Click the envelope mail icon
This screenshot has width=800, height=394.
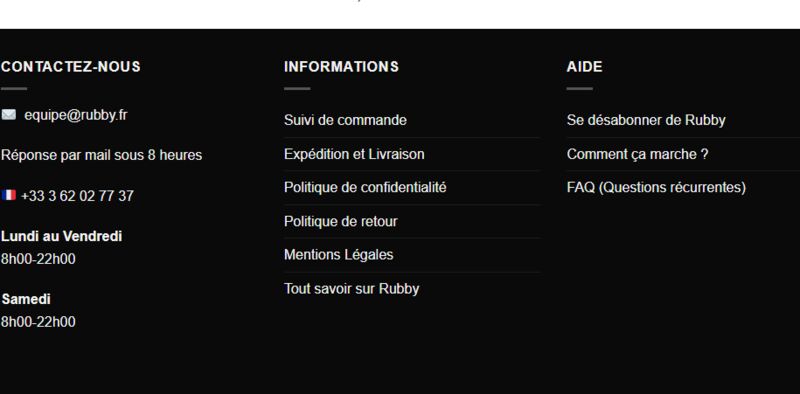(9, 115)
